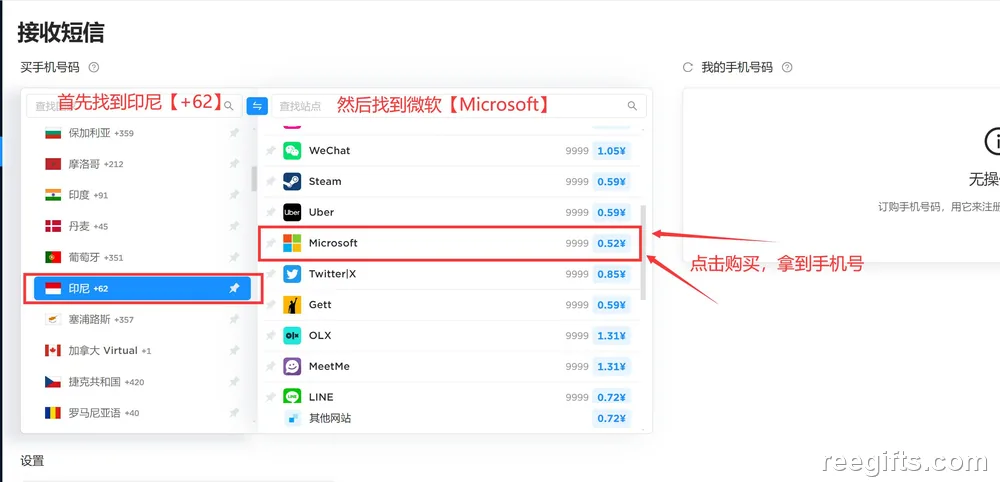The image size is (1000, 482).
Task: Buy MeetMe number for 1.31¥
Action: (611, 367)
